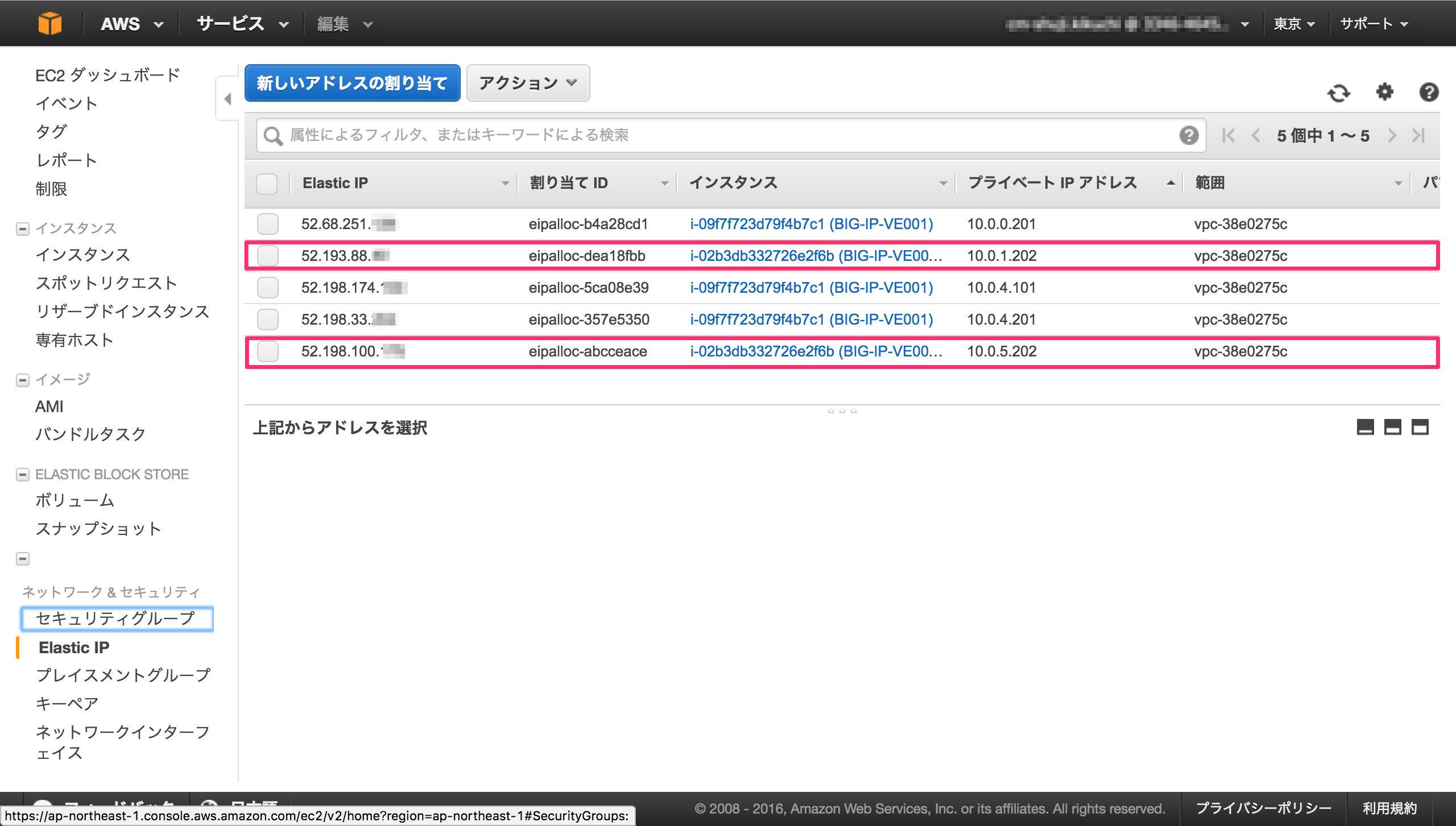The width and height of the screenshot is (1456, 826).
Task: Open セキュリティグループ in sidebar
Action: coord(117,619)
